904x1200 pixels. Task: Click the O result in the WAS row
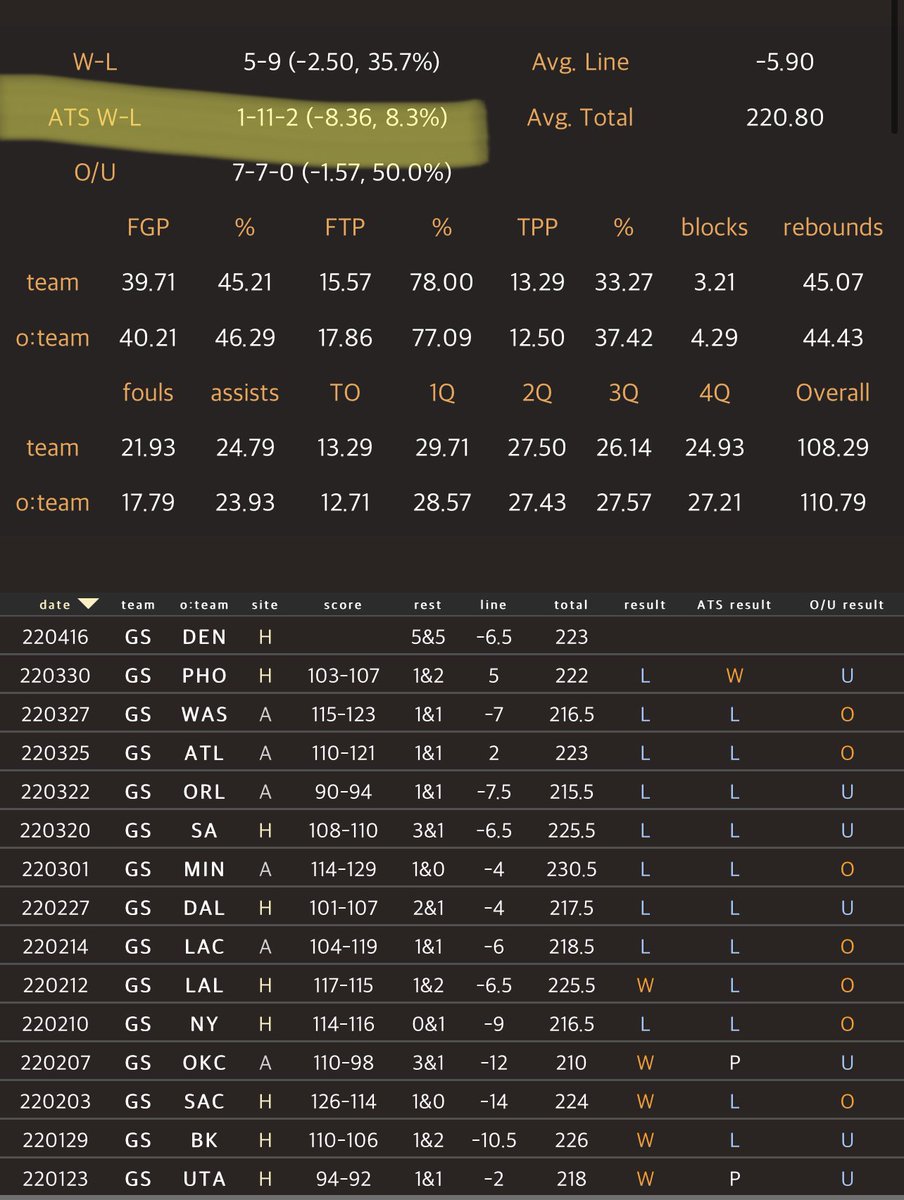[x=847, y=714]
